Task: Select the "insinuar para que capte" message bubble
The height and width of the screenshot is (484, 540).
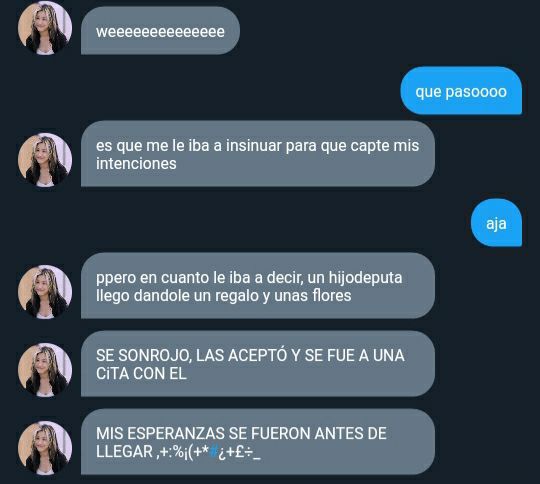Action: coord(258,154)
